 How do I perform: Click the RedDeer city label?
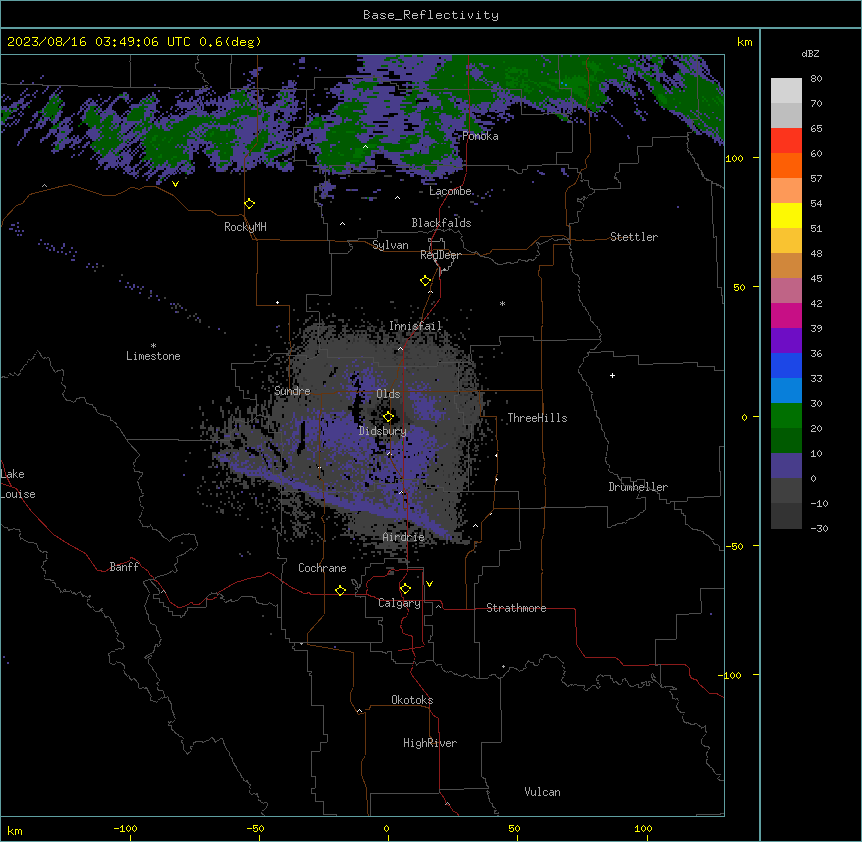(440, 255)
